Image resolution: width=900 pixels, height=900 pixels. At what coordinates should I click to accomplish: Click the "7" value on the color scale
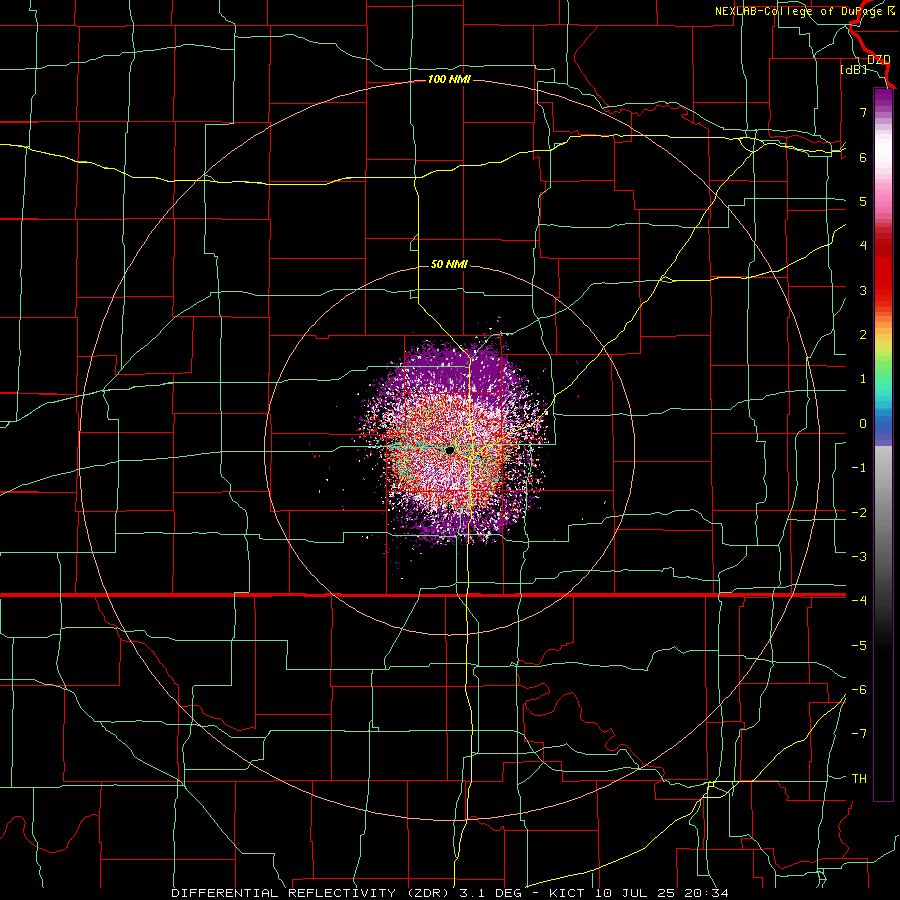[x=863, y=112]
